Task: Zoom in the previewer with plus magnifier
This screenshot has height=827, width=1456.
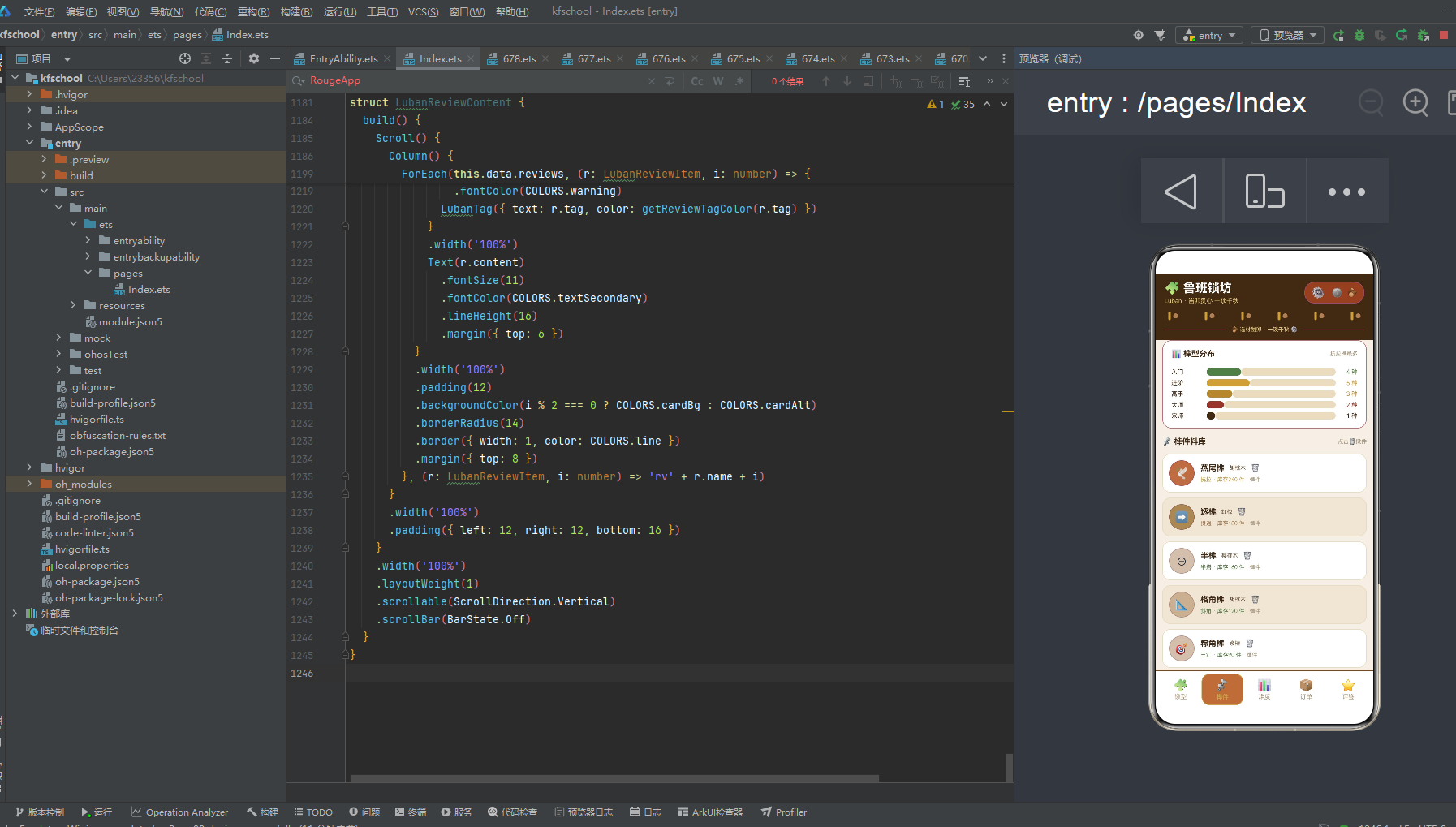Action: 1415,103
